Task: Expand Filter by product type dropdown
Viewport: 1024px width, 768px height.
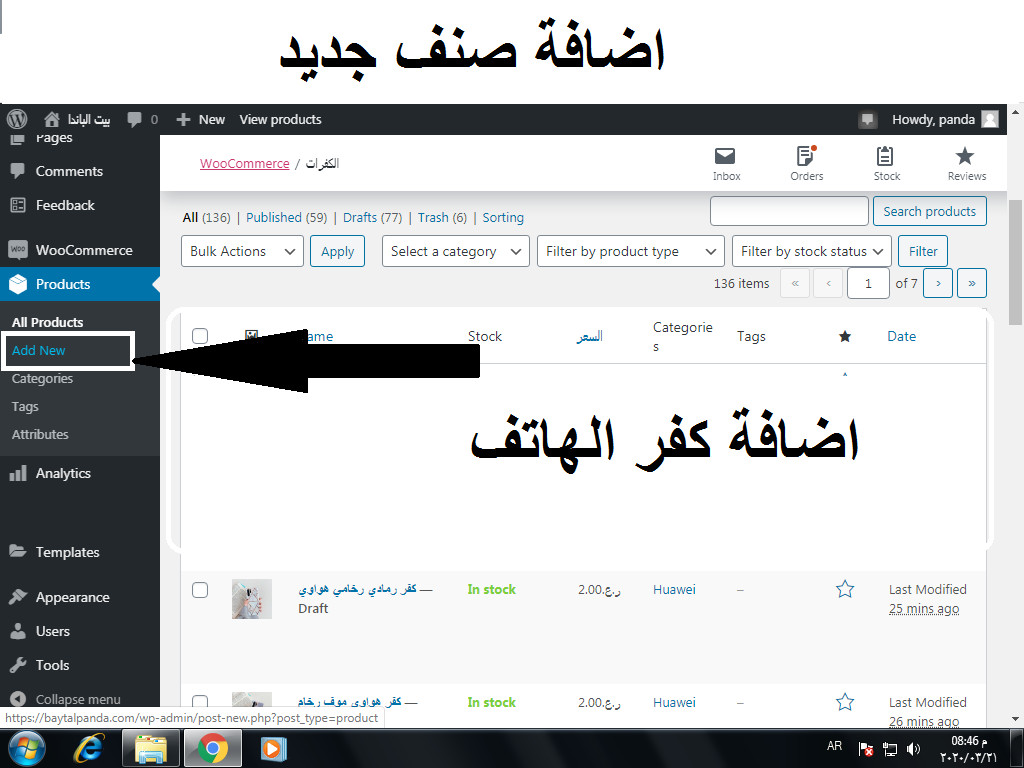Action: [630, 251]
